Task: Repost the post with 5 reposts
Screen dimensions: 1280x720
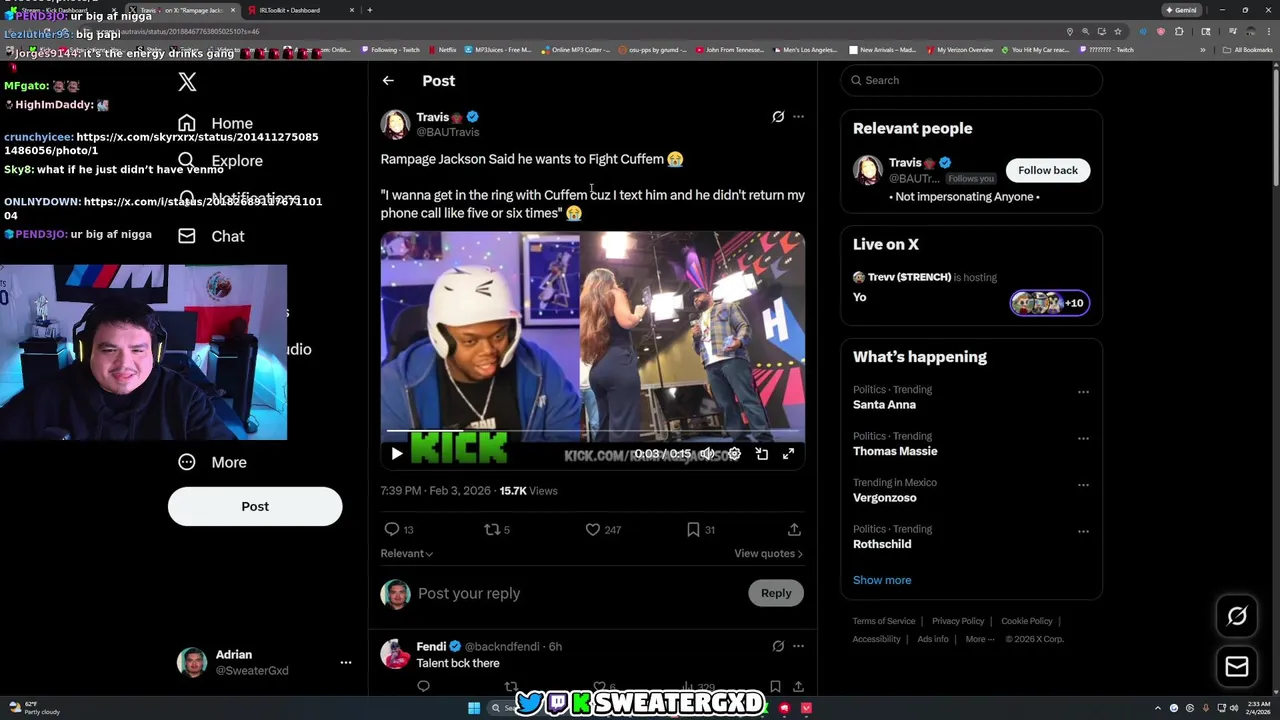Action: [491, 529]
